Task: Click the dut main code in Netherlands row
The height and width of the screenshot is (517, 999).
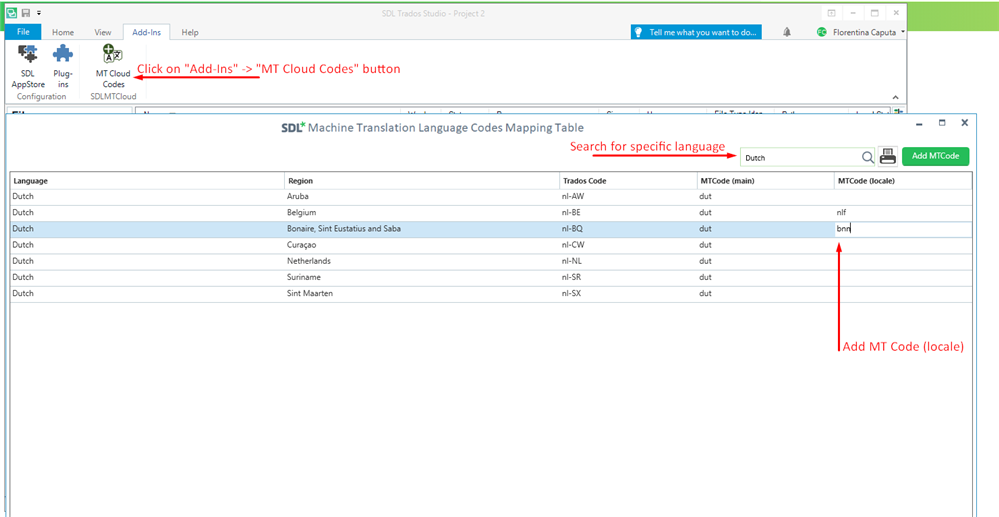Action: pyautogui.click(x=766, y=261)
